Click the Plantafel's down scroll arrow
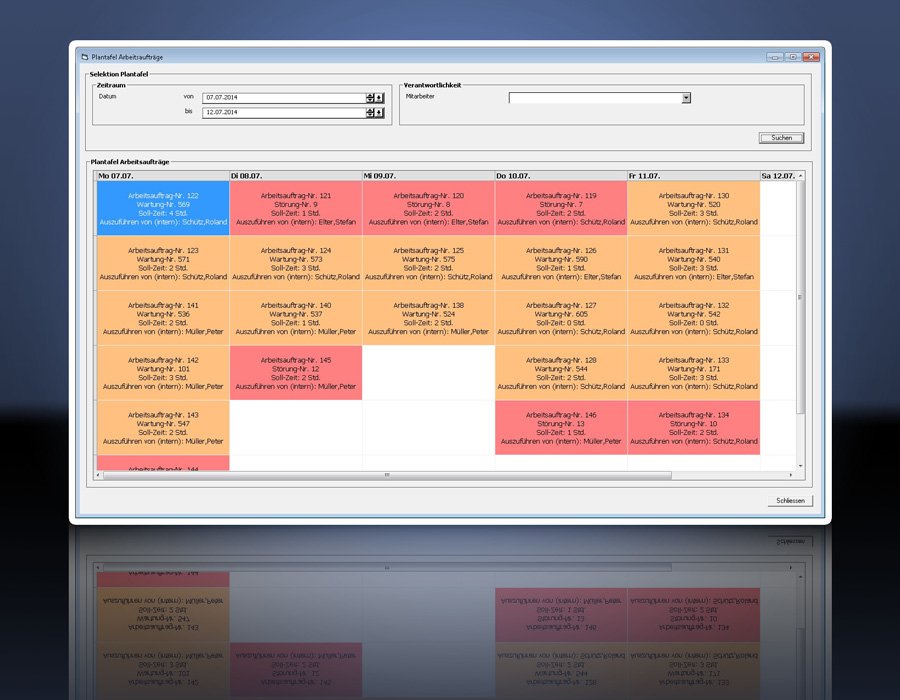The height and width of the screenshot is (700, 900). [800, 466]
